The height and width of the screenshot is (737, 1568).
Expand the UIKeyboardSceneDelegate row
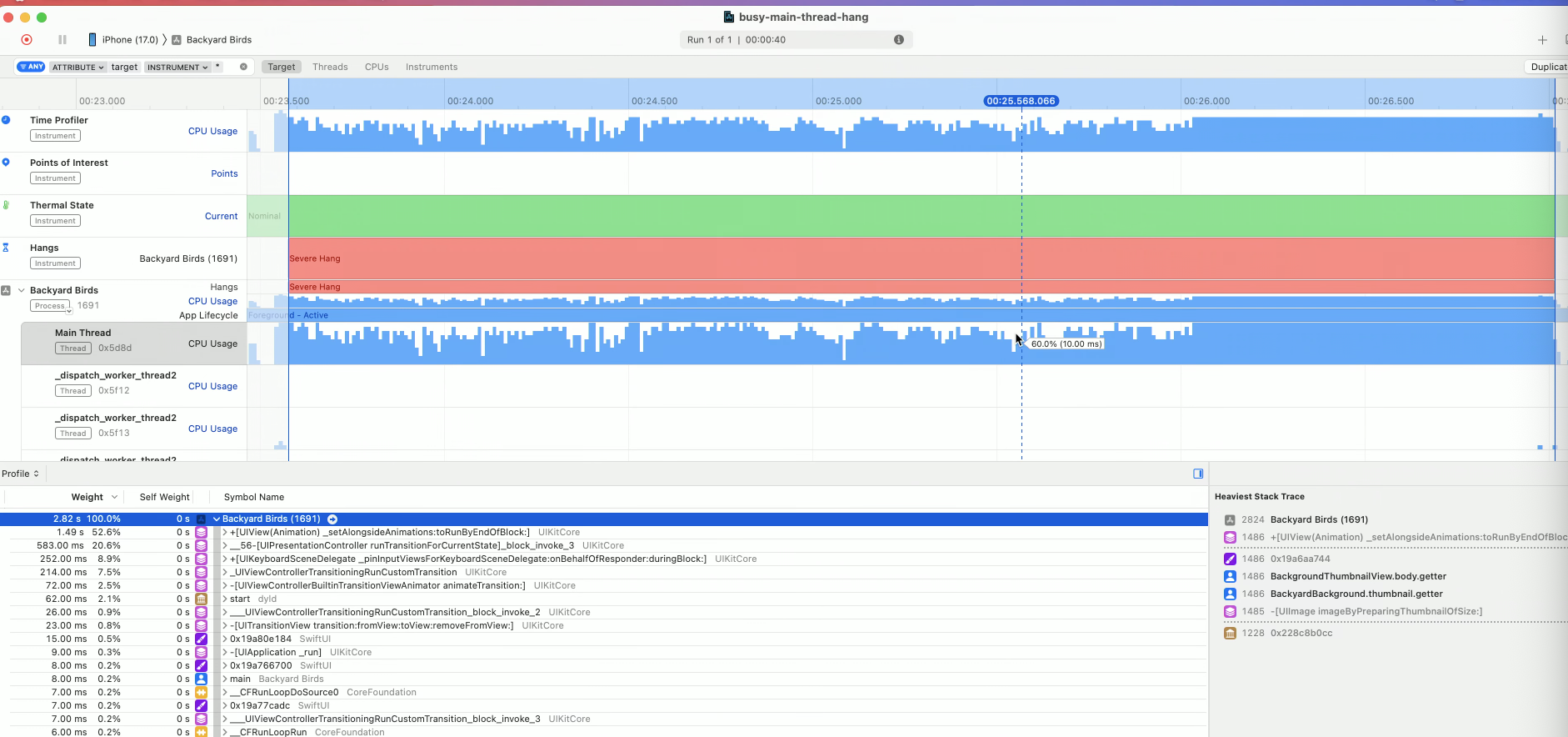click(225, 559)
